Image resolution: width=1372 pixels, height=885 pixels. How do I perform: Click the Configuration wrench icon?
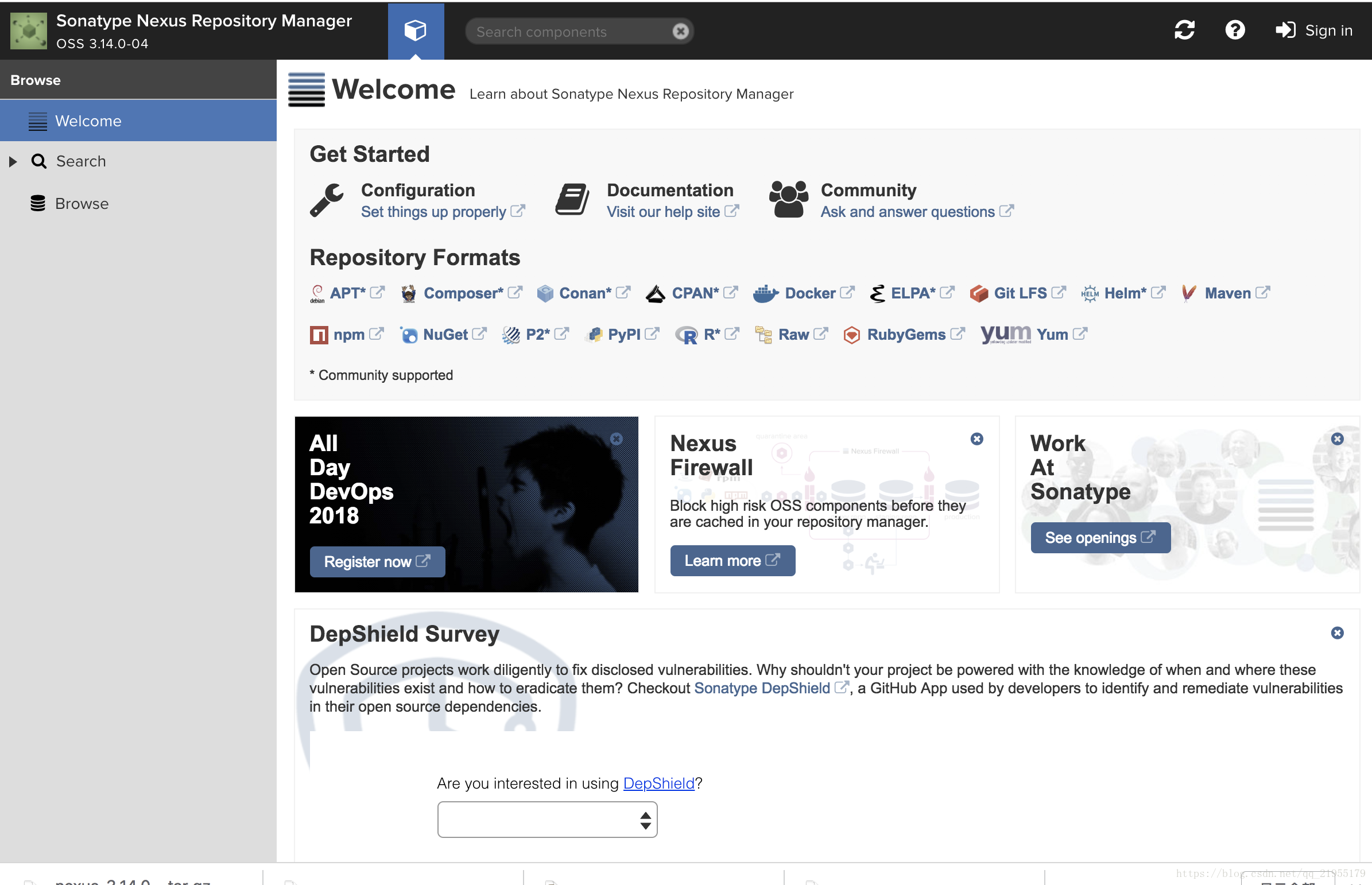[327, 200]
